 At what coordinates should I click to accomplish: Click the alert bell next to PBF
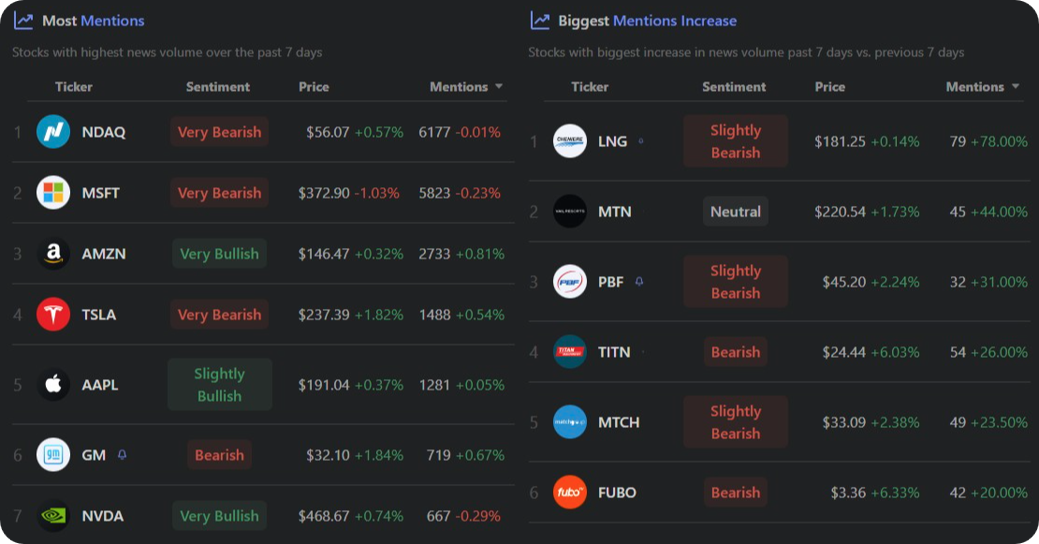(x=639, y=281)
